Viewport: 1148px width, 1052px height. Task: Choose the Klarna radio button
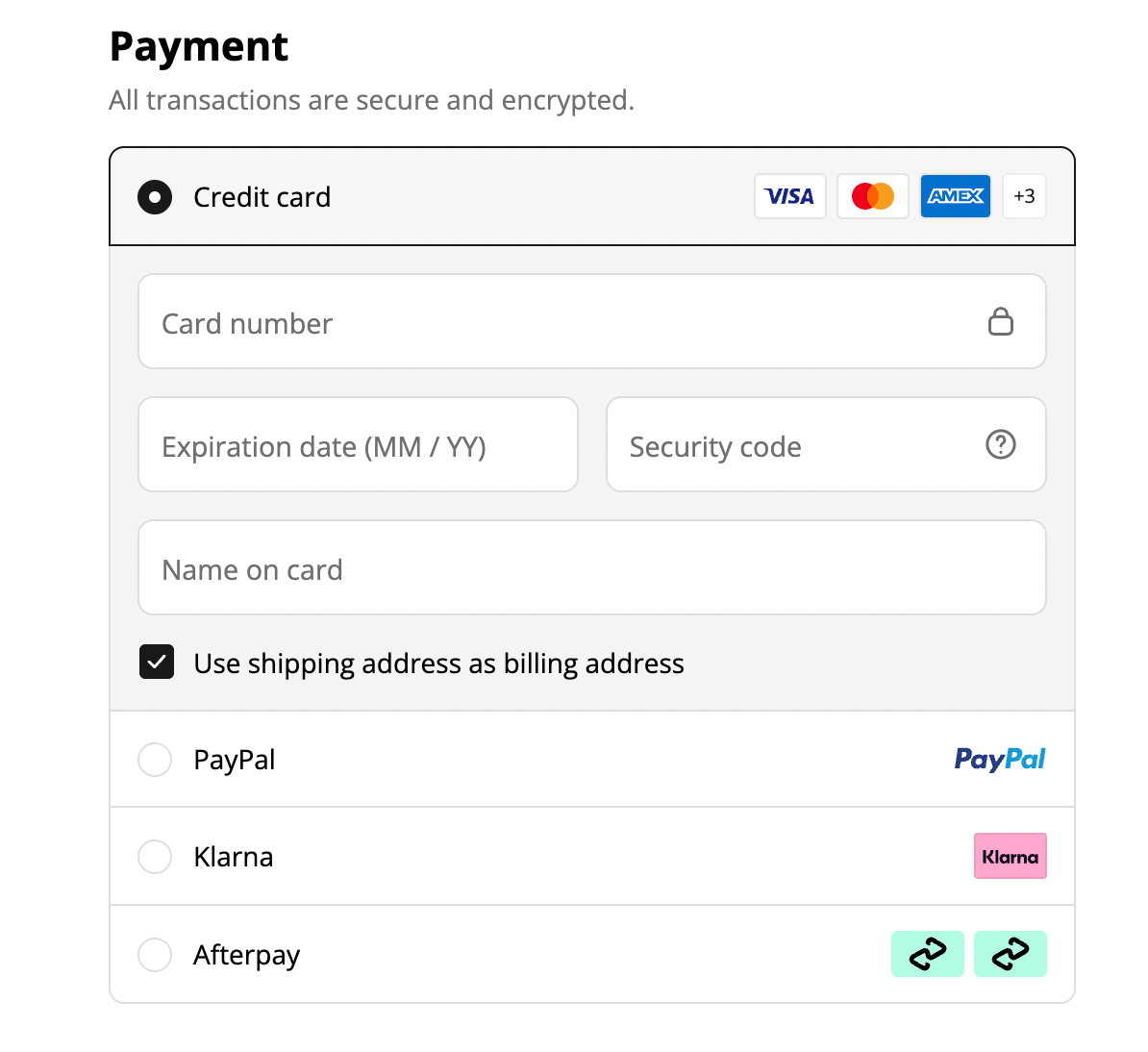tap(155, 856)
